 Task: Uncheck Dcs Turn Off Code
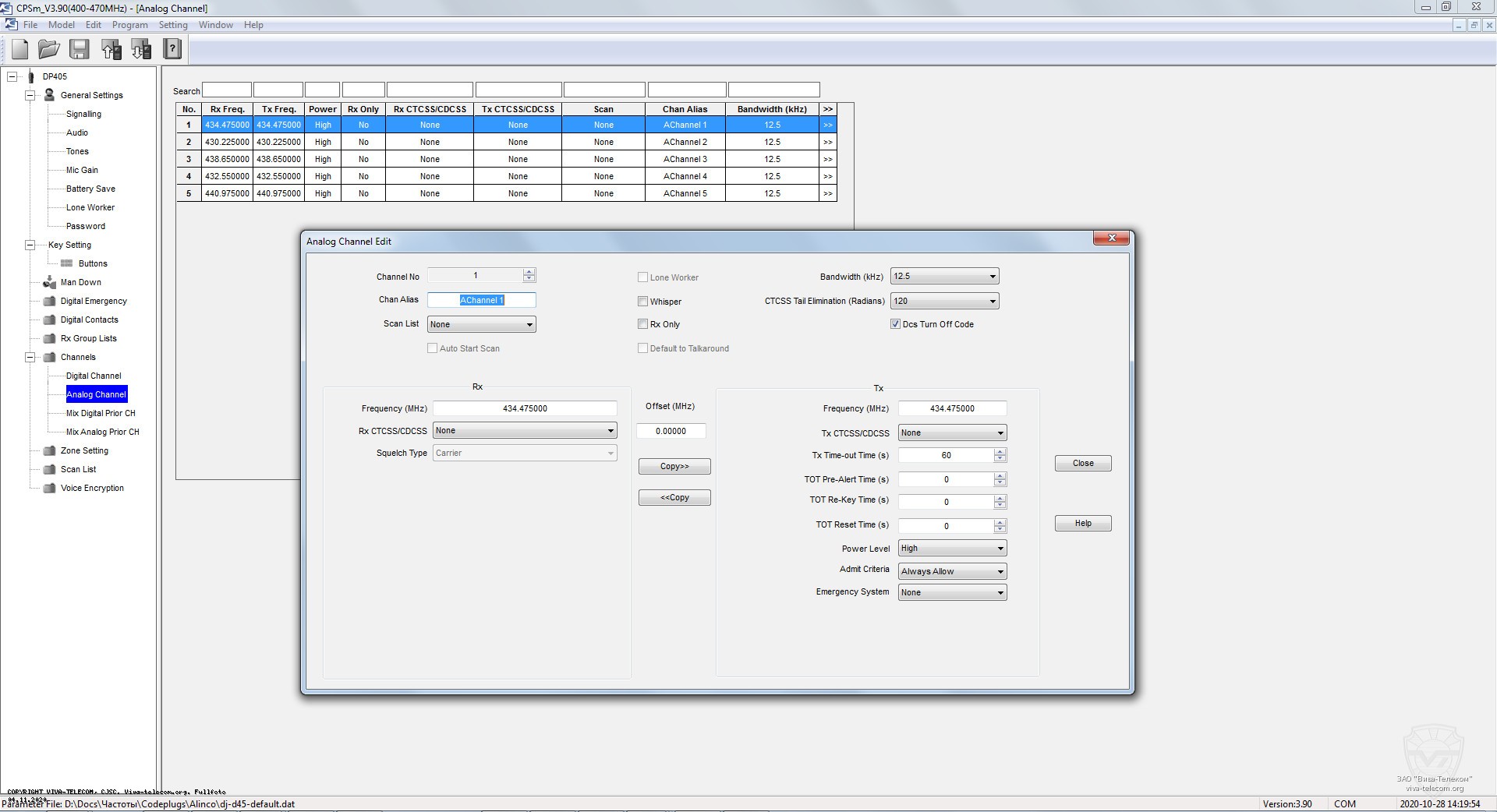click(x=895, y=324)
